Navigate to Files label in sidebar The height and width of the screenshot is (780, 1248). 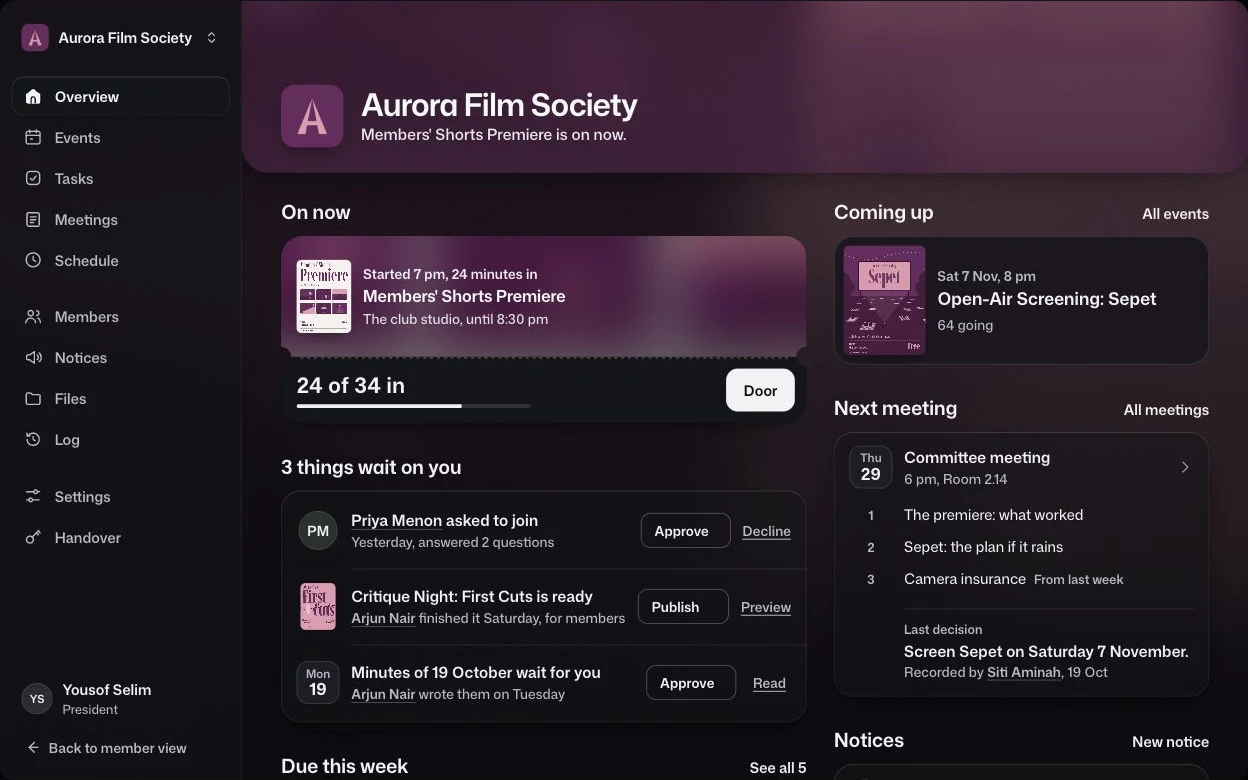[x=70, y=399]
